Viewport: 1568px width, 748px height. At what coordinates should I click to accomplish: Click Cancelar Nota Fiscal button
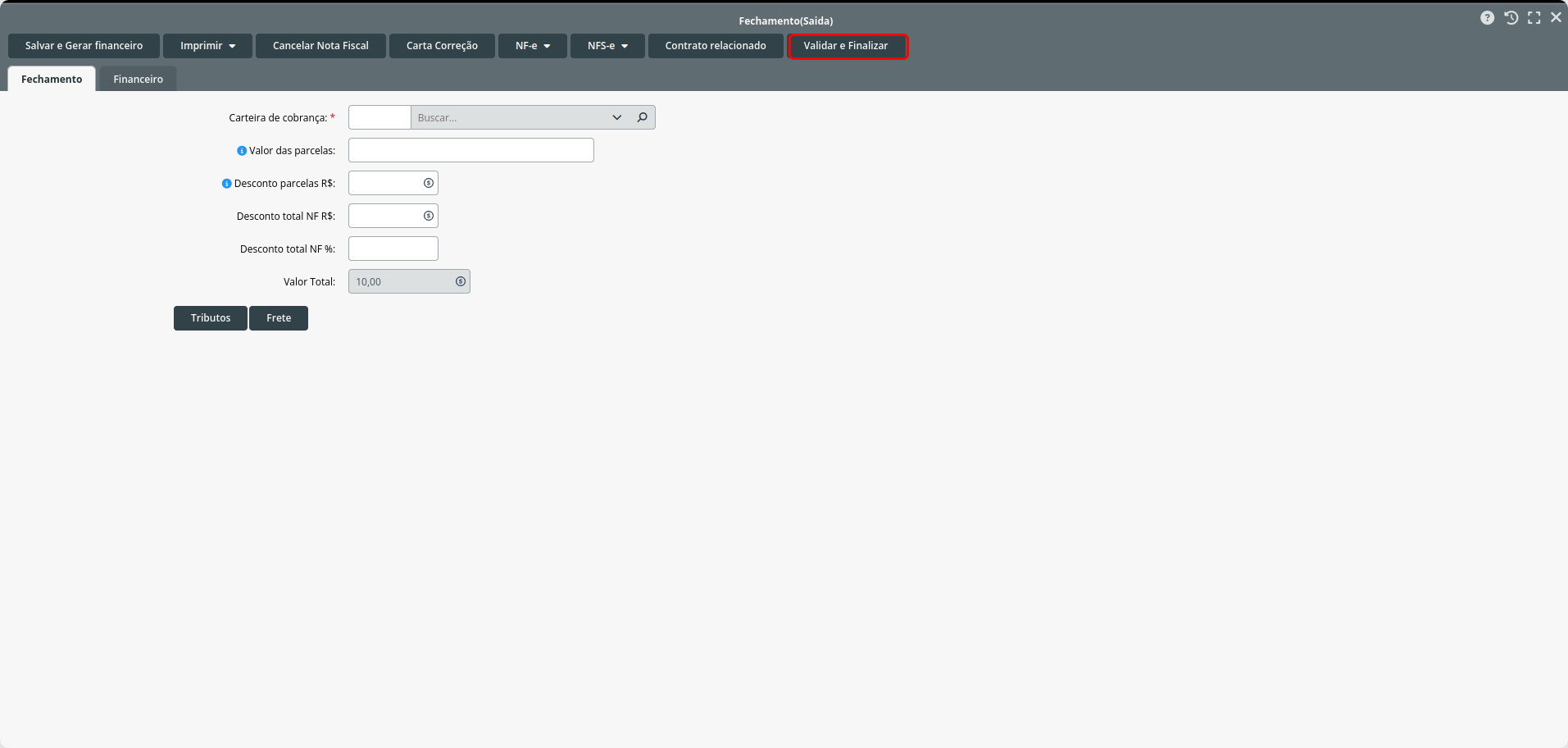point(320,46)
